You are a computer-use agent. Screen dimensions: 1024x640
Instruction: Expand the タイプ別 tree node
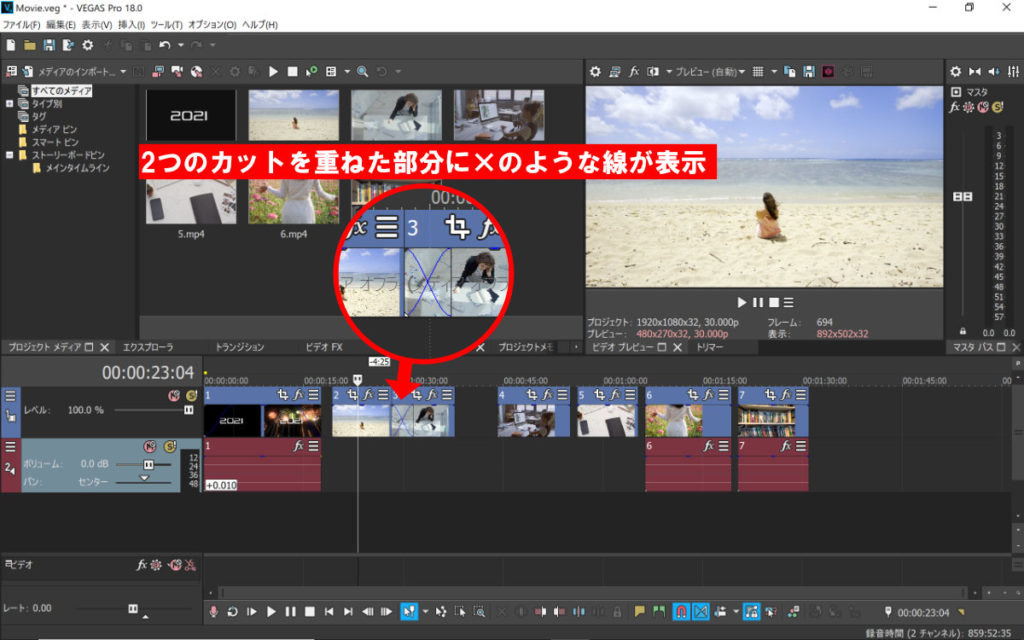(10, 103)
